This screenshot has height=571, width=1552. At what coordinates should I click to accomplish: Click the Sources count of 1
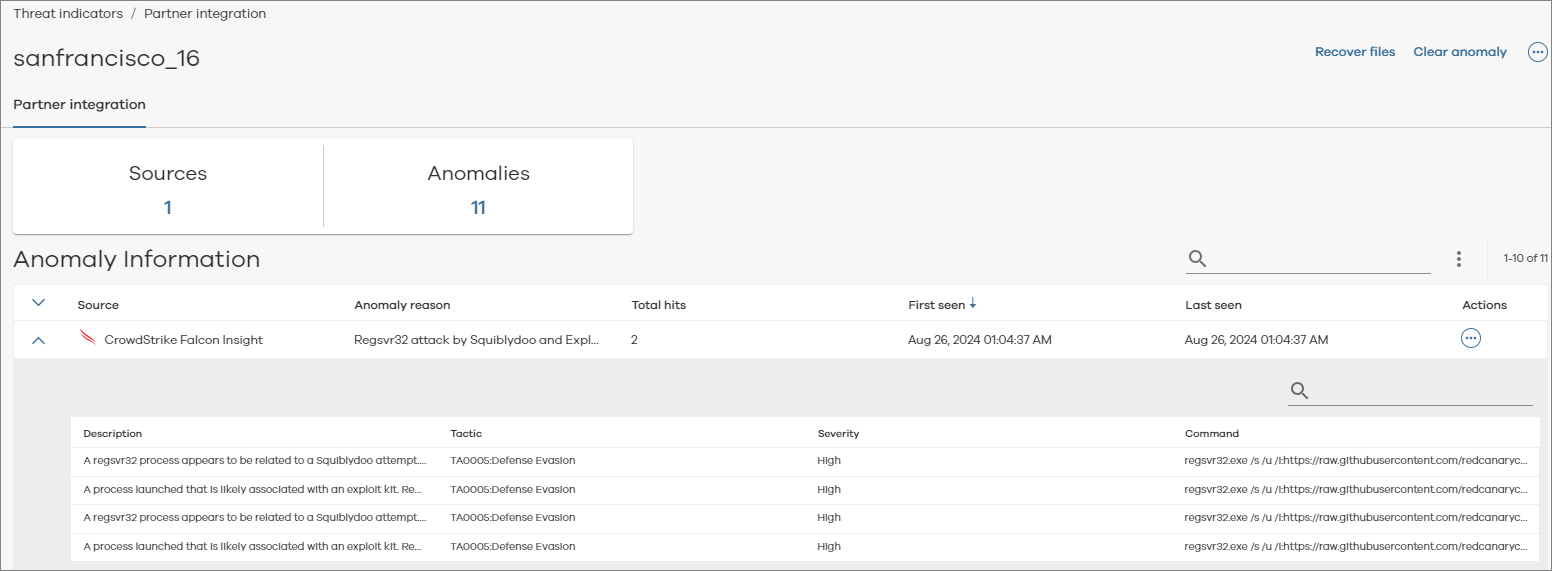pyautogui.click(x=168, y=208)
